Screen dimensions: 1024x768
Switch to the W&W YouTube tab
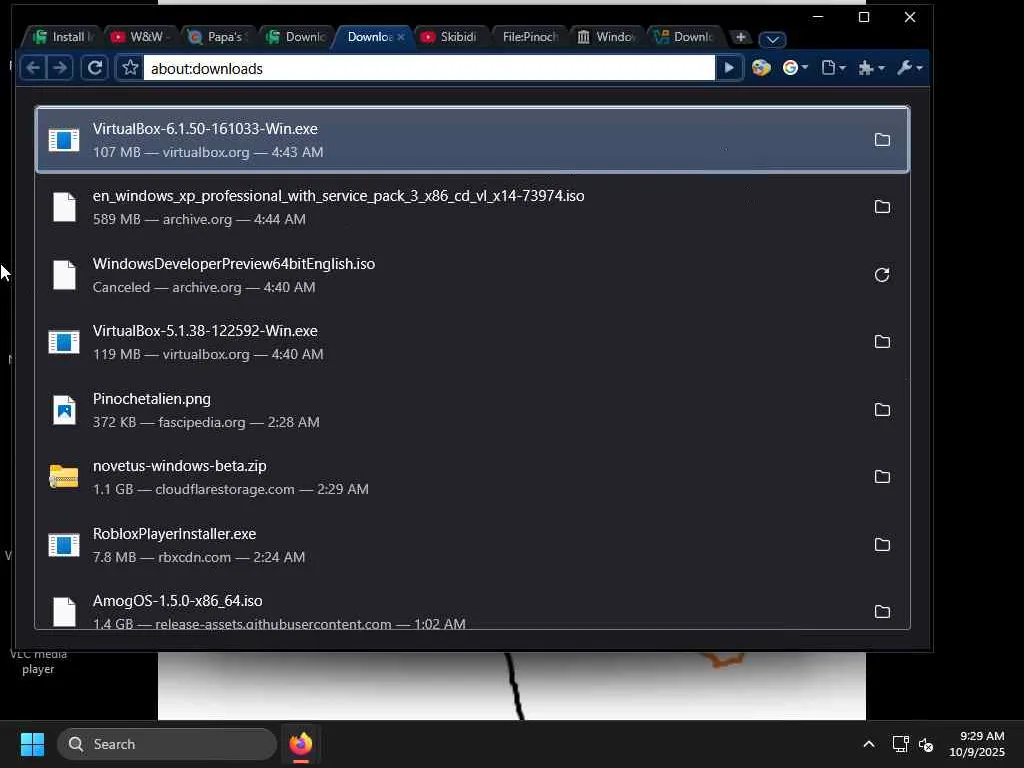(142, 37)
